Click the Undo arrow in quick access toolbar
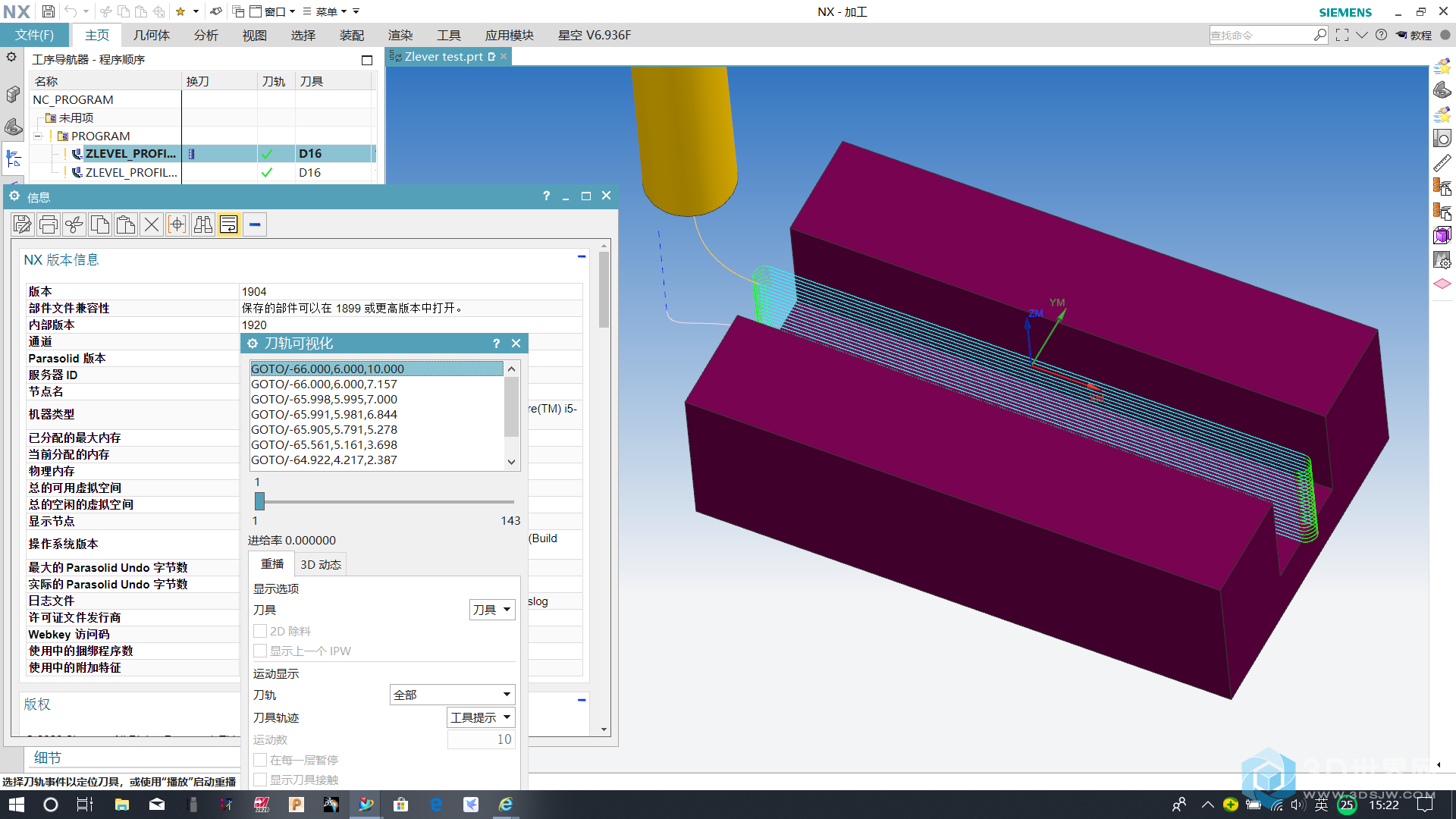Viewport: 1456px width, 819px height. coord(71,11)
